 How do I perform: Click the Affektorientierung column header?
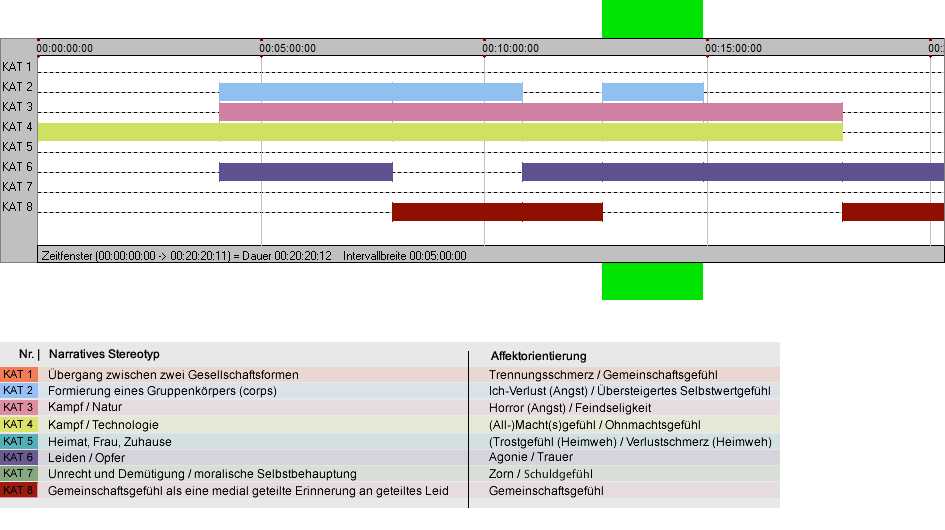coord(538,356)
